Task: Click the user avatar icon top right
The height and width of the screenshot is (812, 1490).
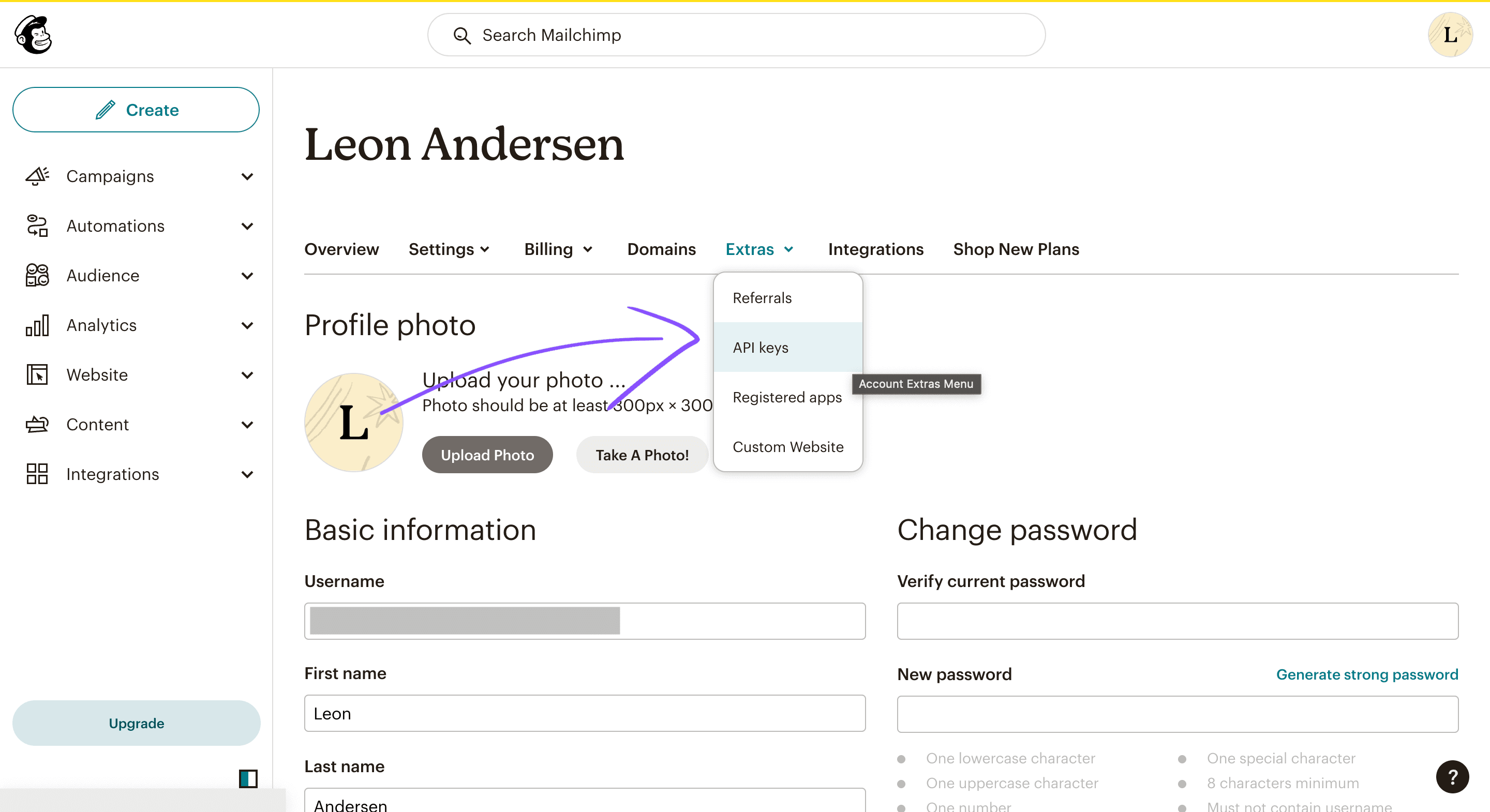Action: click(1450, 34)
